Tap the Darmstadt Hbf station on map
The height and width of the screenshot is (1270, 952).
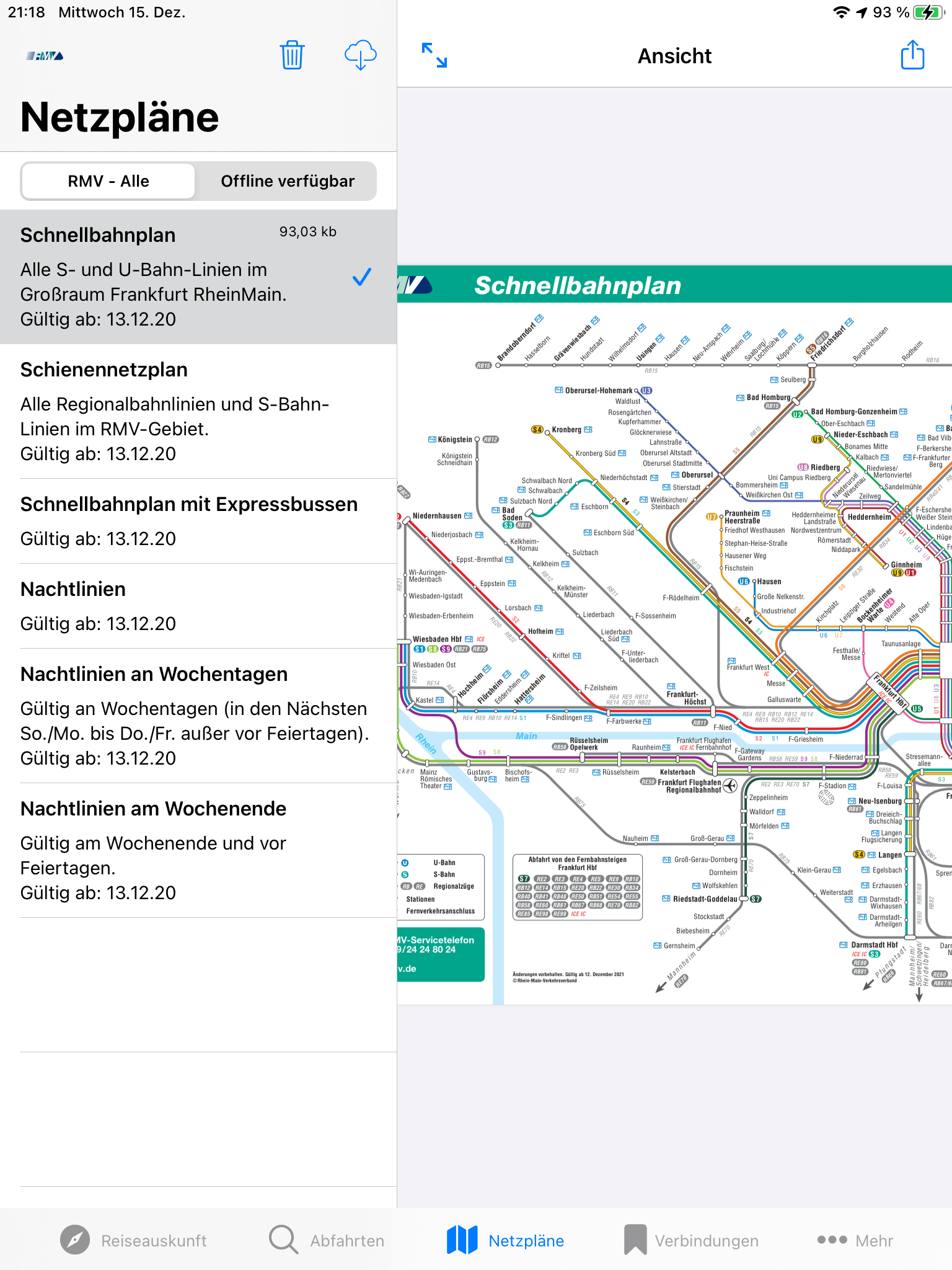(x=874, y=945)
